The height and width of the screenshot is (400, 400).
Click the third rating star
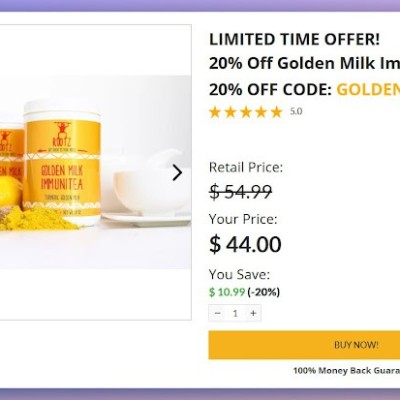pos(246,112)
